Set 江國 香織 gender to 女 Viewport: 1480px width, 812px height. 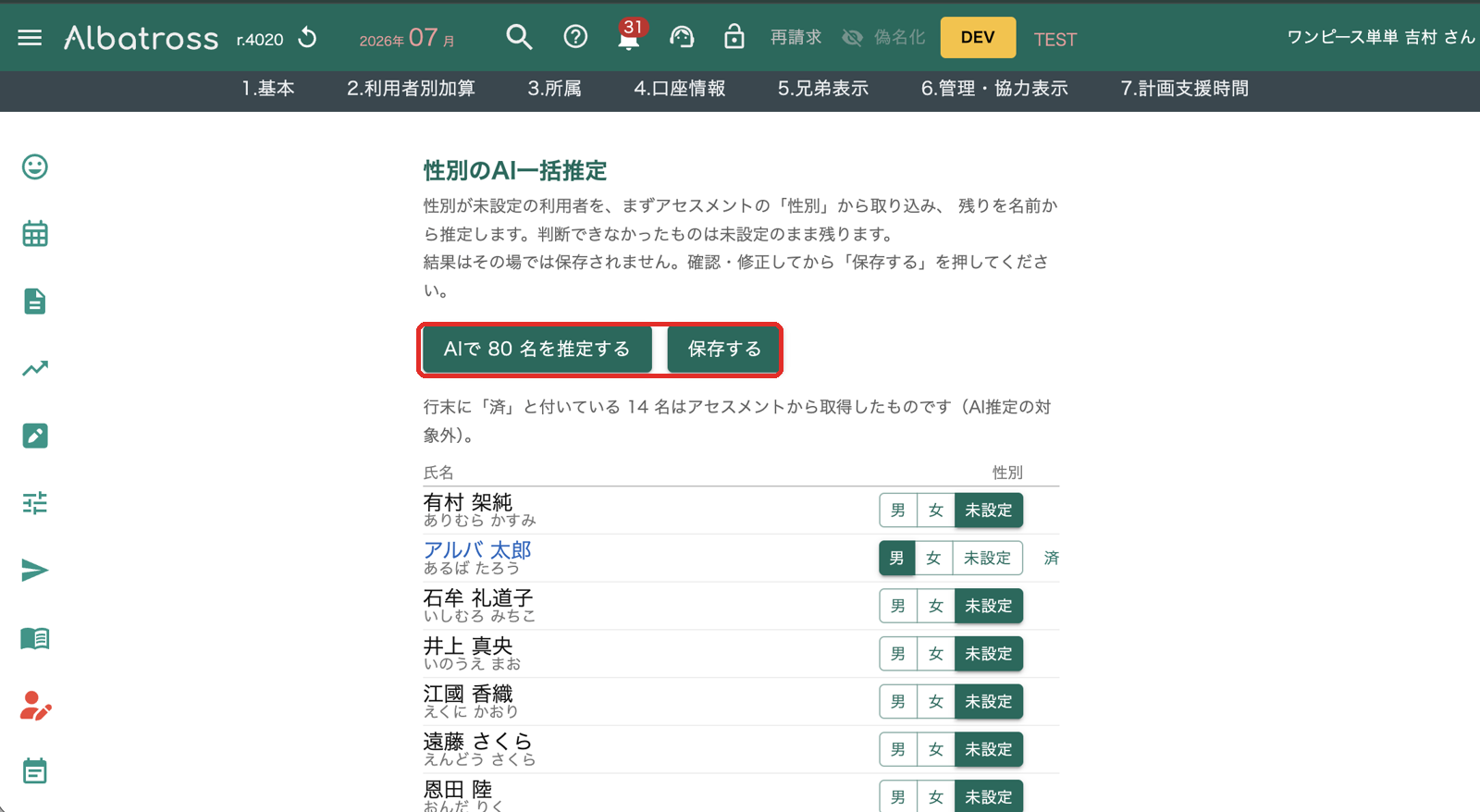(936, 702)
